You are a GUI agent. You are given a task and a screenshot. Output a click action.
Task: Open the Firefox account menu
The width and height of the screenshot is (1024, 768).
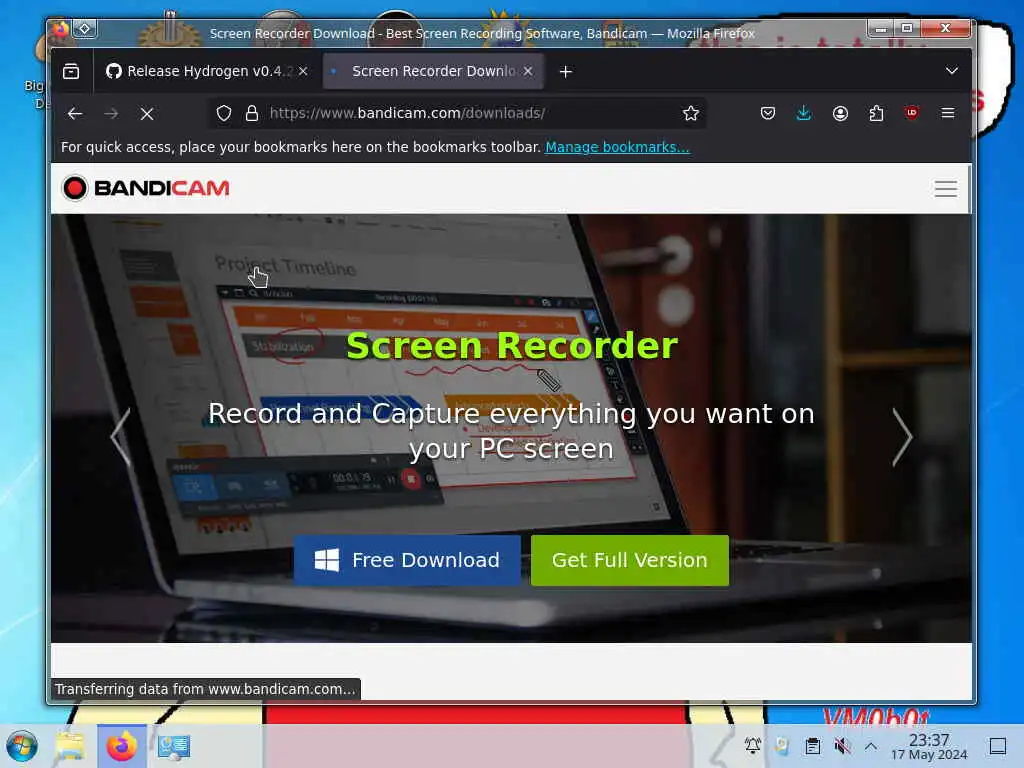[x=840, y=113]
